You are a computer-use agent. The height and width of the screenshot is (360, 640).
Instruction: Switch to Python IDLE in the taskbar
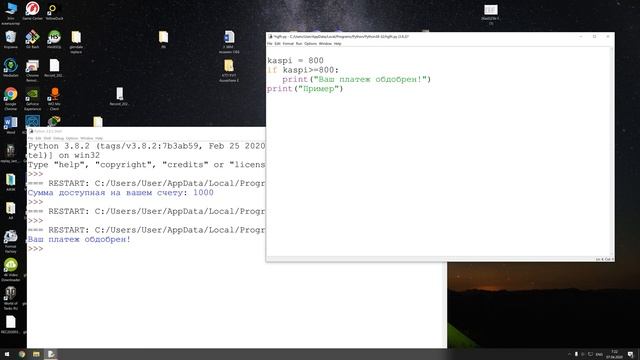point(51,354)
